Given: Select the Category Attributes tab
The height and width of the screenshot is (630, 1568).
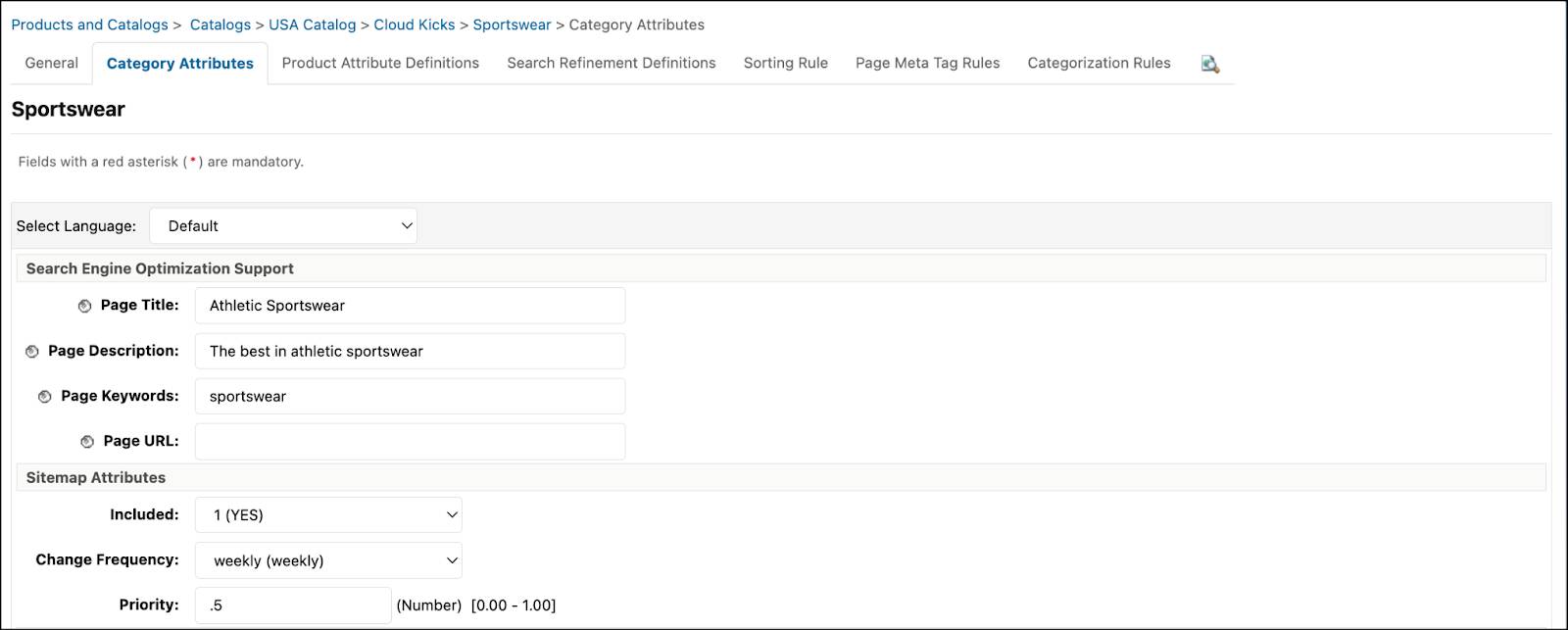Looking at the screenshot, I should [x=179, y=63].
